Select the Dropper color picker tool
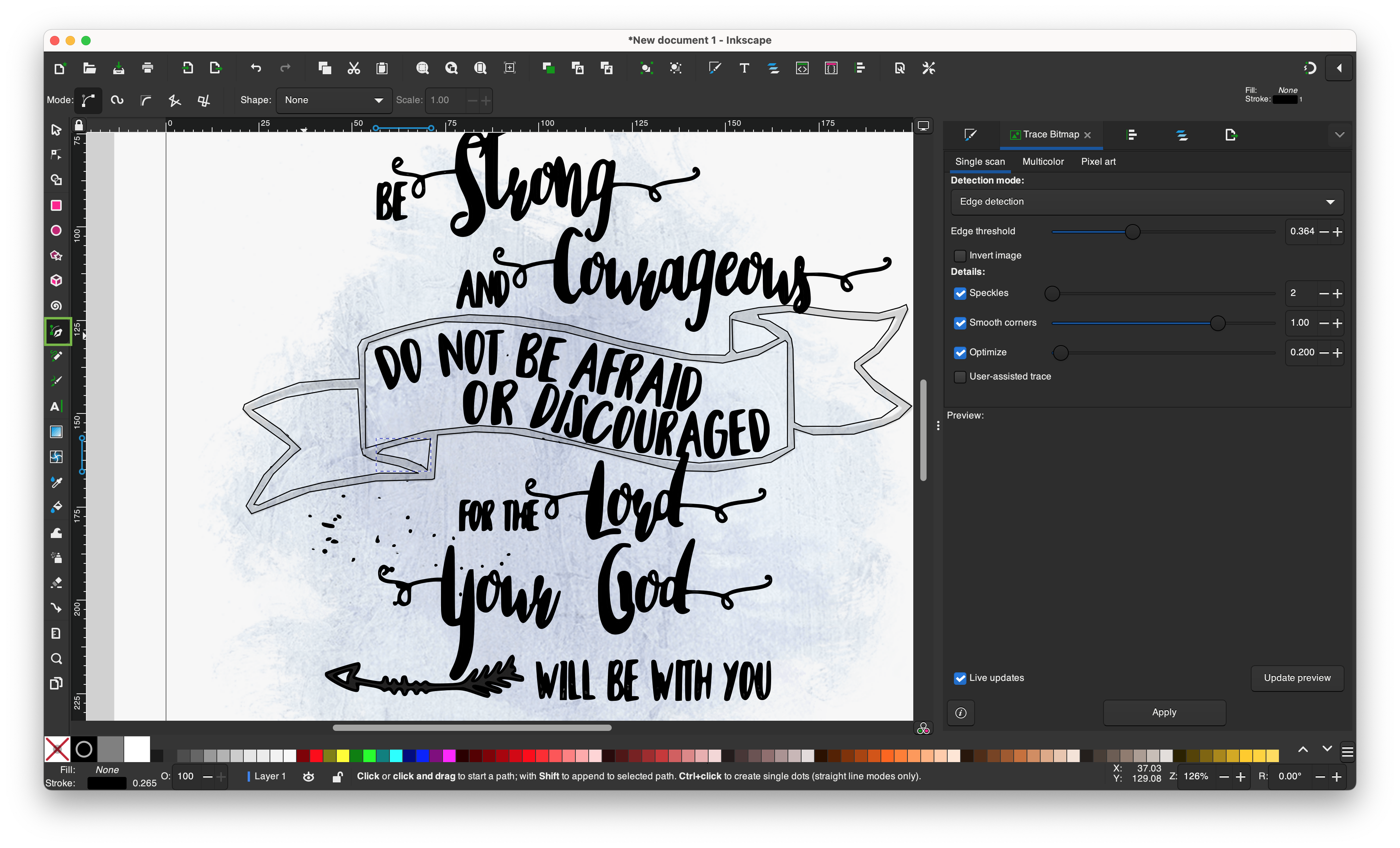1400x848 pixels. [x=56, y=482]
